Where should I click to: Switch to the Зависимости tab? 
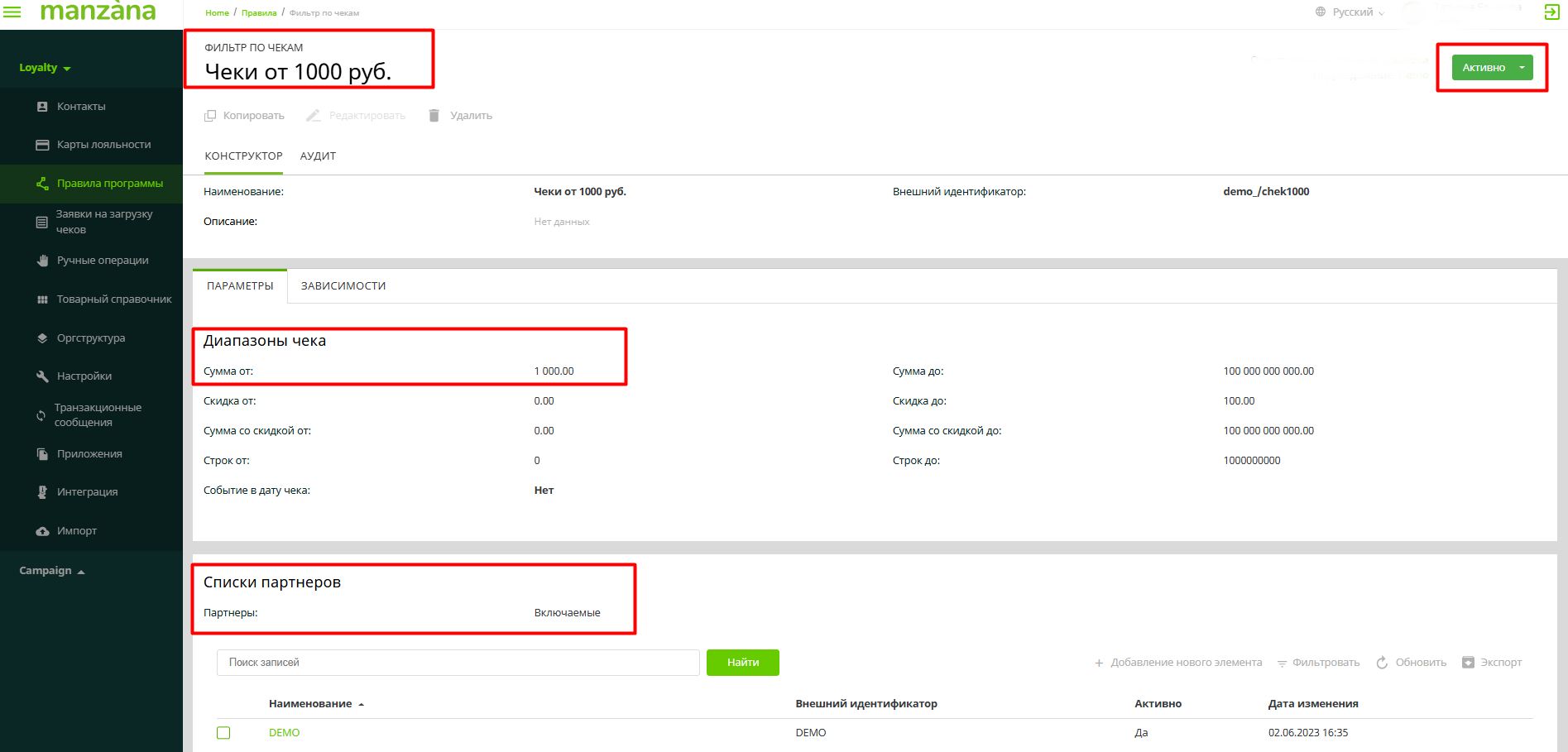click(x=343, y=286)
